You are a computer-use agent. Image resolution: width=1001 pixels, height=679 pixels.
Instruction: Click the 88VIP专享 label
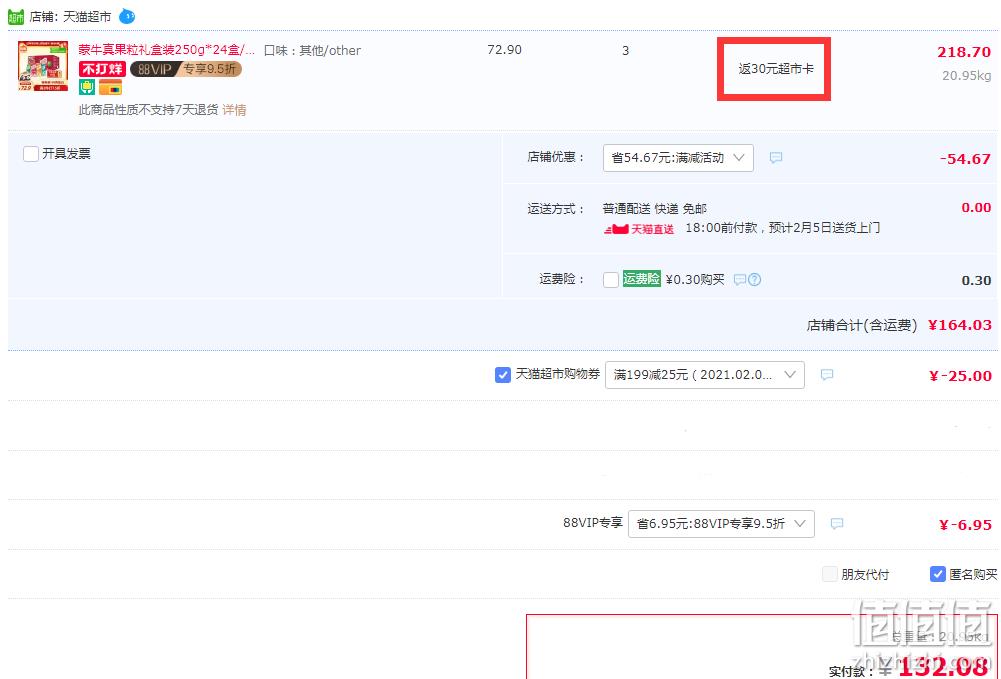(592, 523)
